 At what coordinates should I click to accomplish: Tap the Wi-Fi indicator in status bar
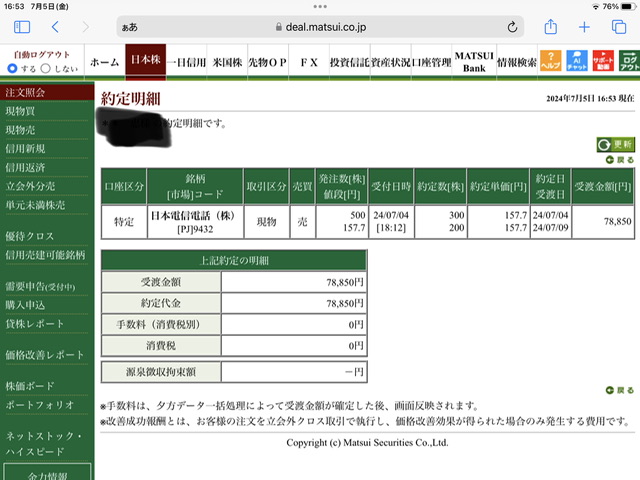(596, 7)
